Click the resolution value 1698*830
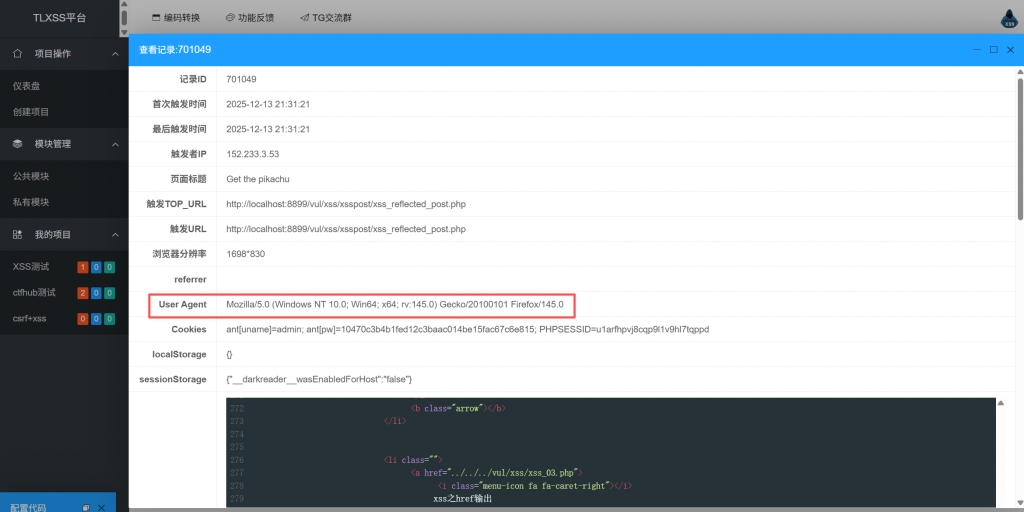The image size is (1024, 512). tap(246, 254)
